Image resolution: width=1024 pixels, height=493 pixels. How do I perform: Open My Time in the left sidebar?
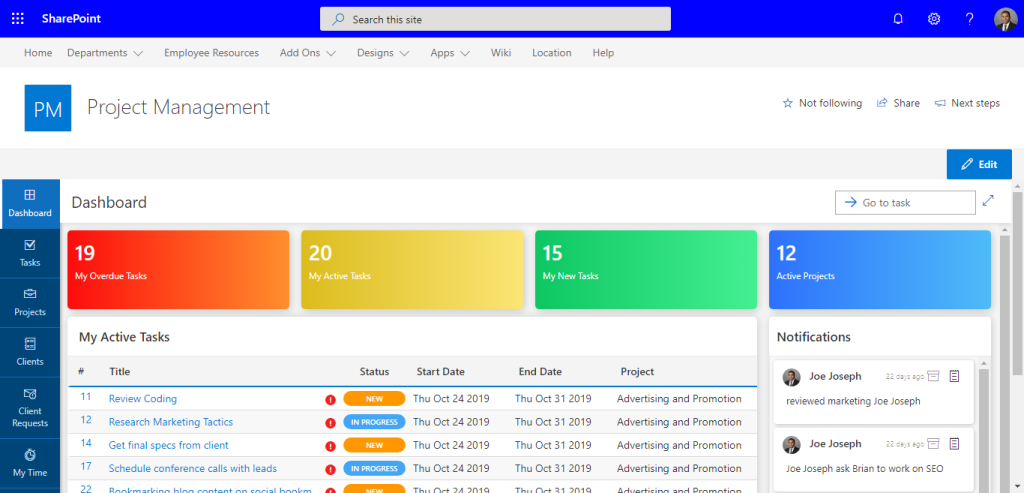(30, 463)
